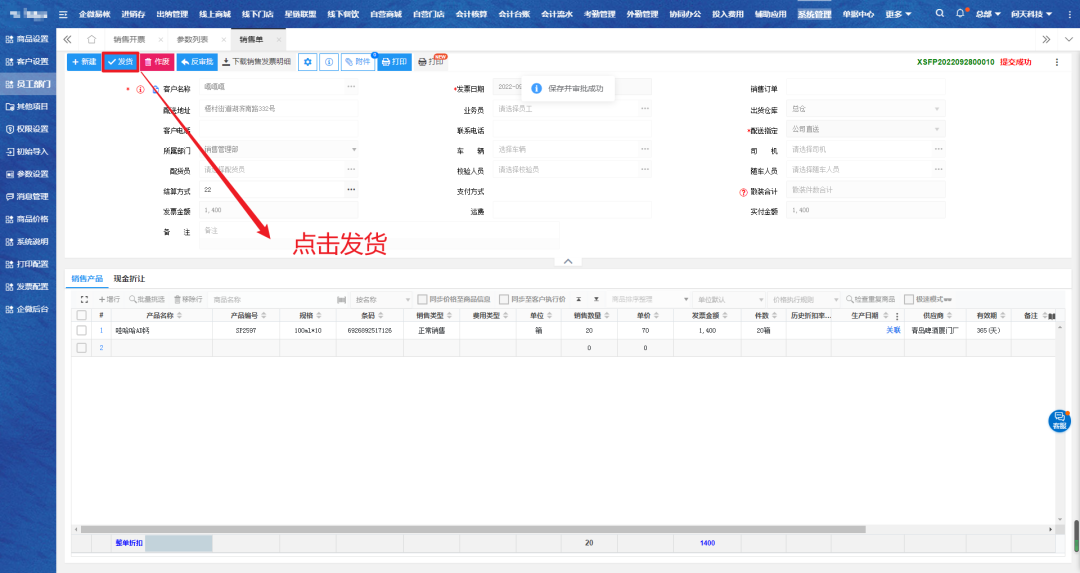Click the notification bell icon

tap(961, 14)
